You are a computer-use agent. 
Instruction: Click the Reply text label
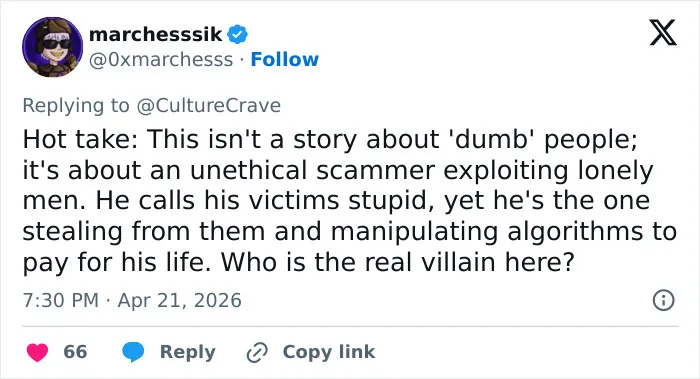[188, 352]
